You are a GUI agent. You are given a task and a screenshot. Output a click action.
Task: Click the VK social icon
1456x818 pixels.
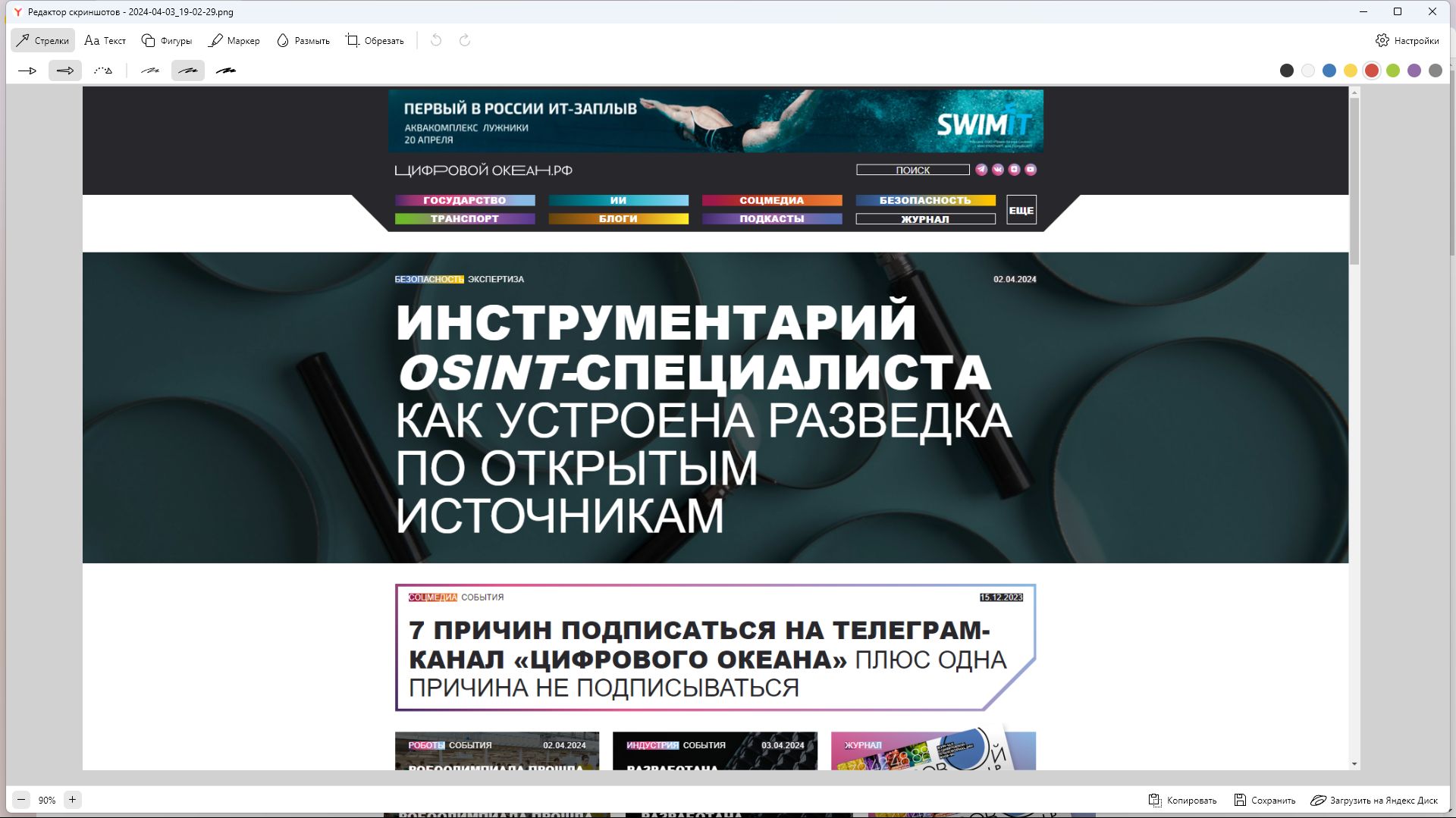click(x=998, y=170)
